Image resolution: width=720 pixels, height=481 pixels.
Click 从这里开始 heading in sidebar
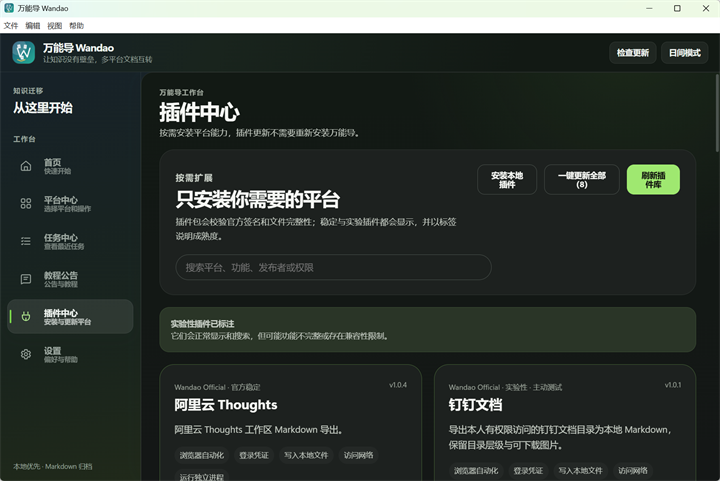[x=43, y=108]
